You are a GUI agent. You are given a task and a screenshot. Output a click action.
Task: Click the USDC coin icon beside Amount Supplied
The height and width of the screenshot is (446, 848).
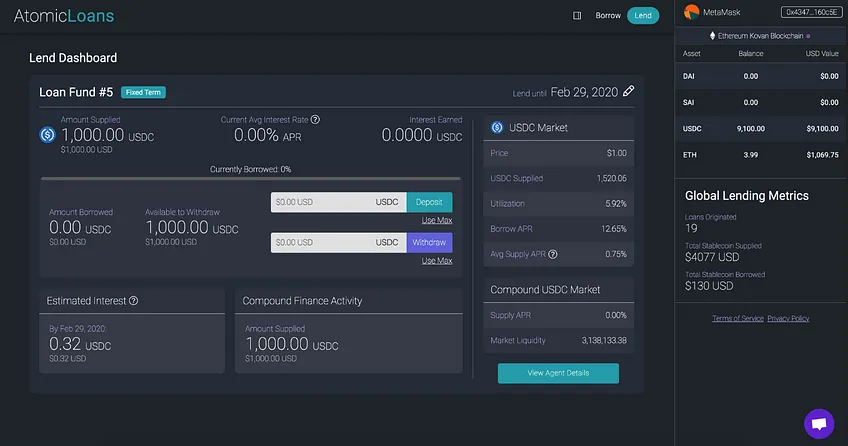point(48,135)
